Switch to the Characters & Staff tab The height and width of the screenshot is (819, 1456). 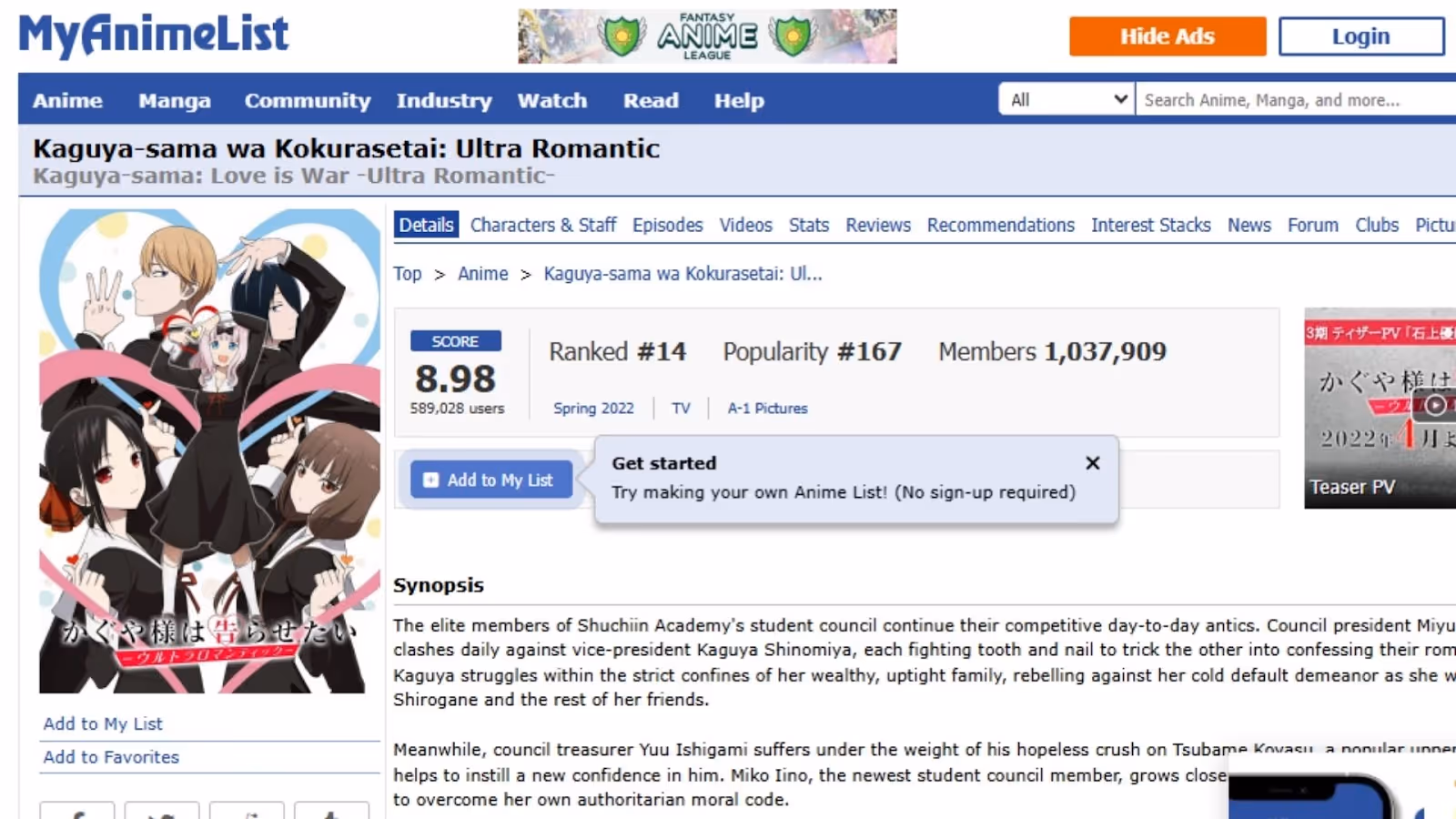tap(543, 225)
